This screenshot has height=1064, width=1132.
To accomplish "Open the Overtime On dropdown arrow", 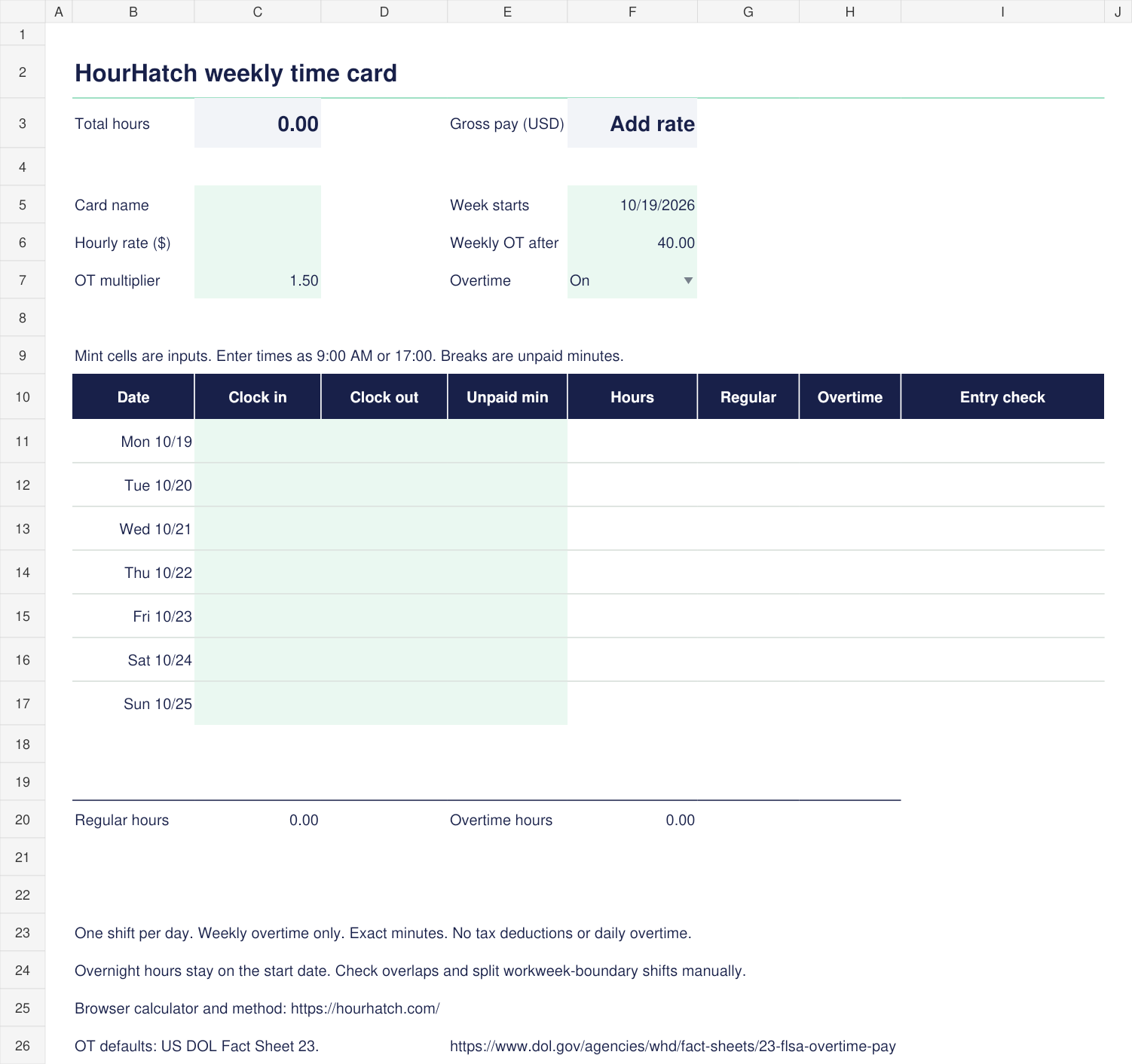I will 687,280.
